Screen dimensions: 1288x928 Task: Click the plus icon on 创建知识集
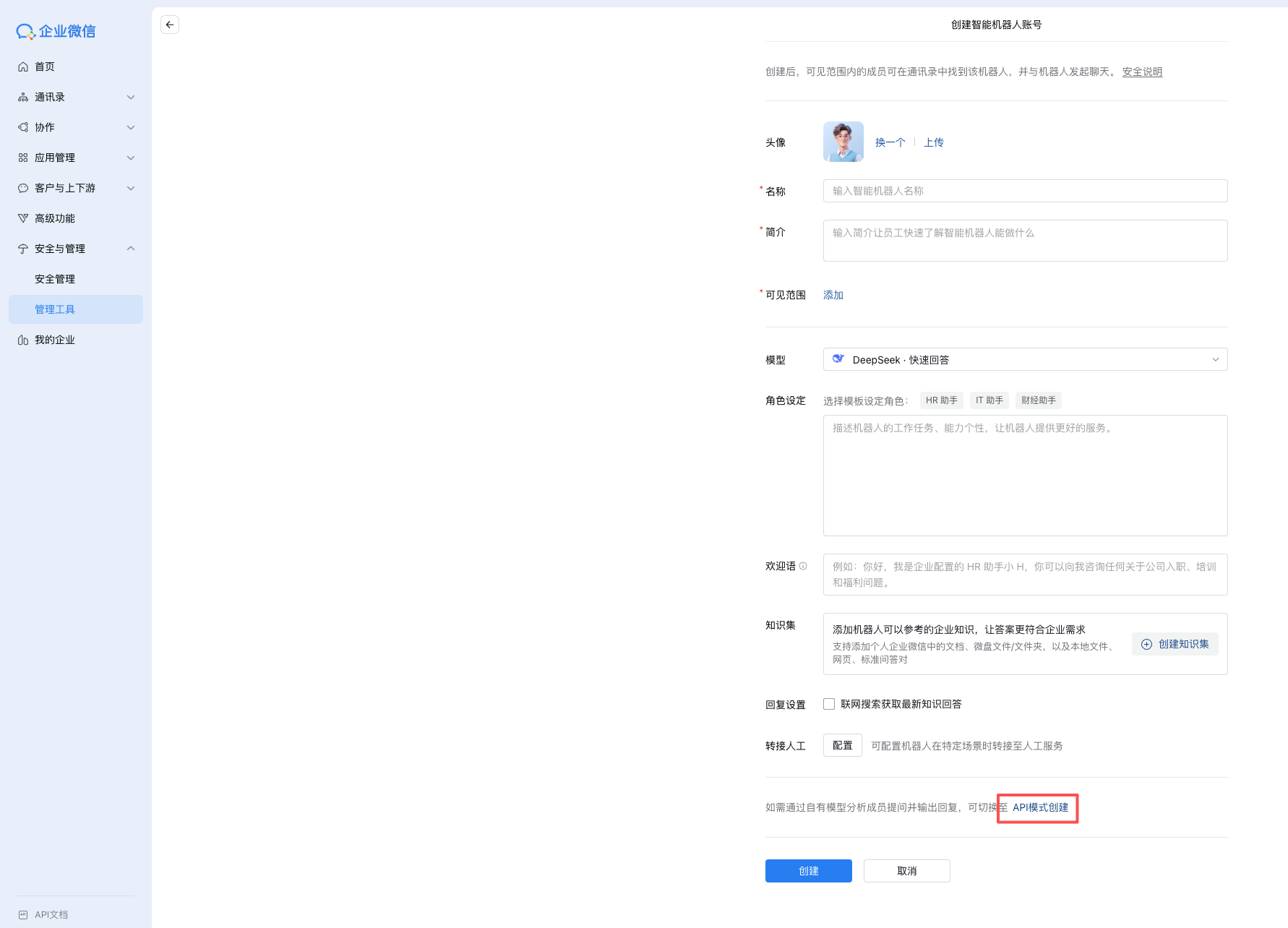pyautogui.click(x=1146, y=644)
